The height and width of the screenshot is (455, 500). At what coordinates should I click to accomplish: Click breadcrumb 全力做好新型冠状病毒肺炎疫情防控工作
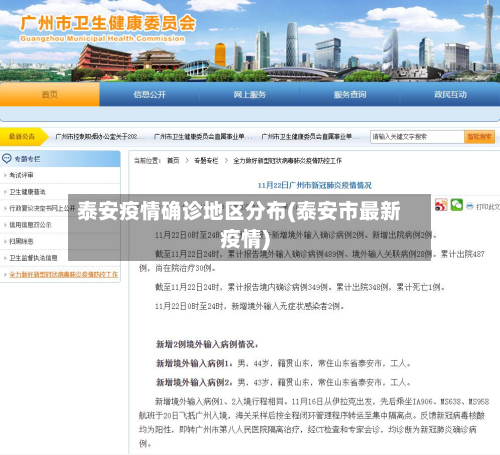287,161
